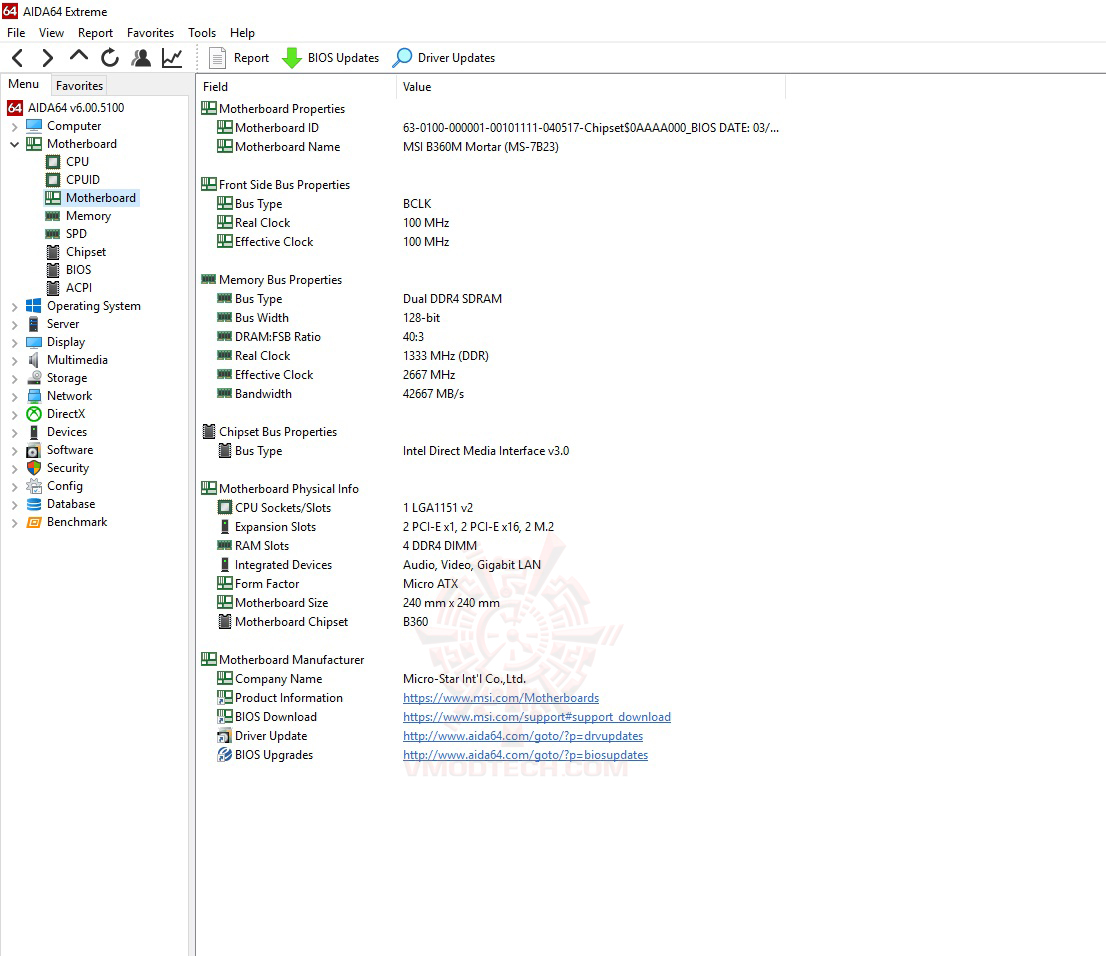Click the Multimedia speaker icon
The image size is (1106, 956).
tap(34, 360)
